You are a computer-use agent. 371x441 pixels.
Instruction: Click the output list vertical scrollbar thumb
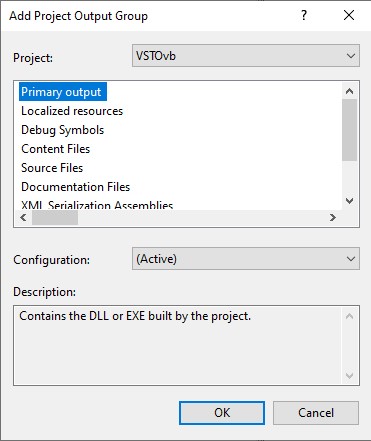349,130
